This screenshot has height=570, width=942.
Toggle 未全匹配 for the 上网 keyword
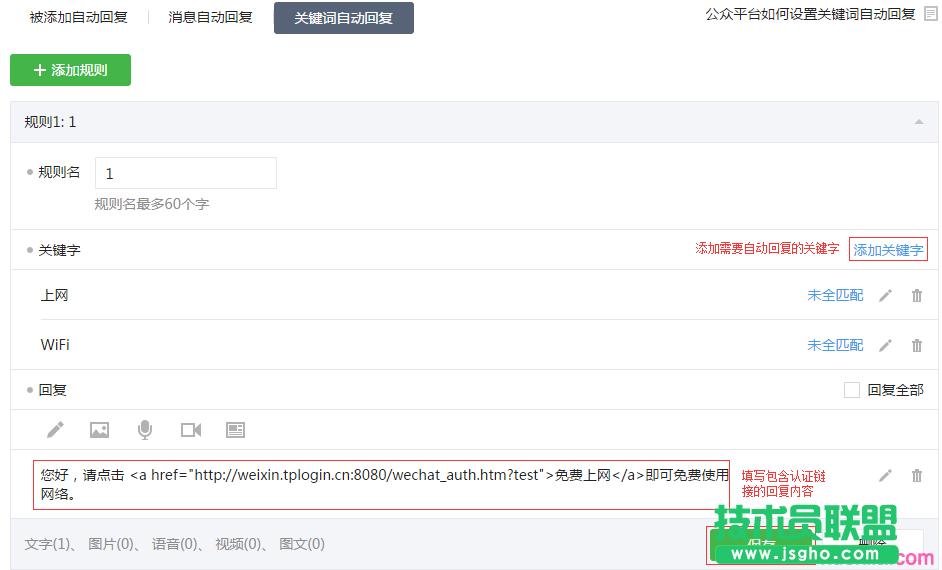pyautogui.click(x=835, y=296)
